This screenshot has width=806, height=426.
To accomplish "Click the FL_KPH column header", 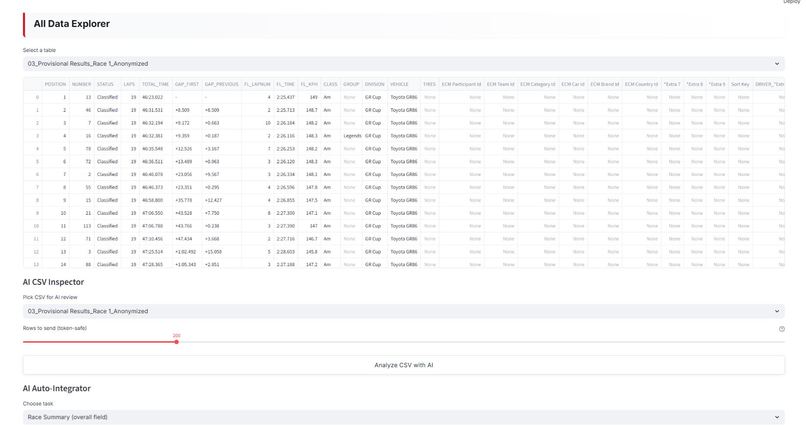I will tap(309, 84).
